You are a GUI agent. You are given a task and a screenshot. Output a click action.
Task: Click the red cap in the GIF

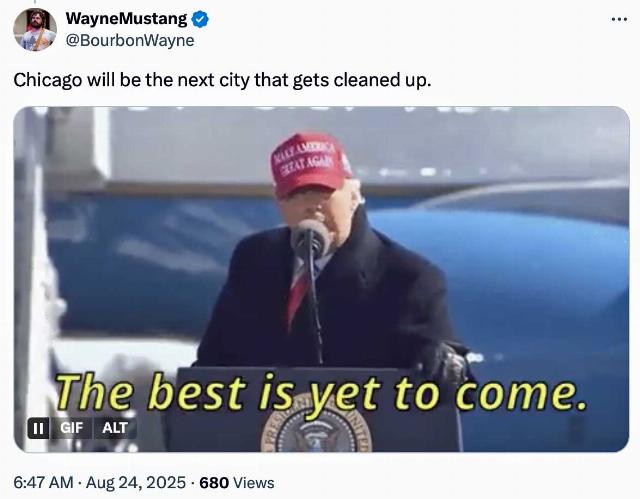(311, 164)
